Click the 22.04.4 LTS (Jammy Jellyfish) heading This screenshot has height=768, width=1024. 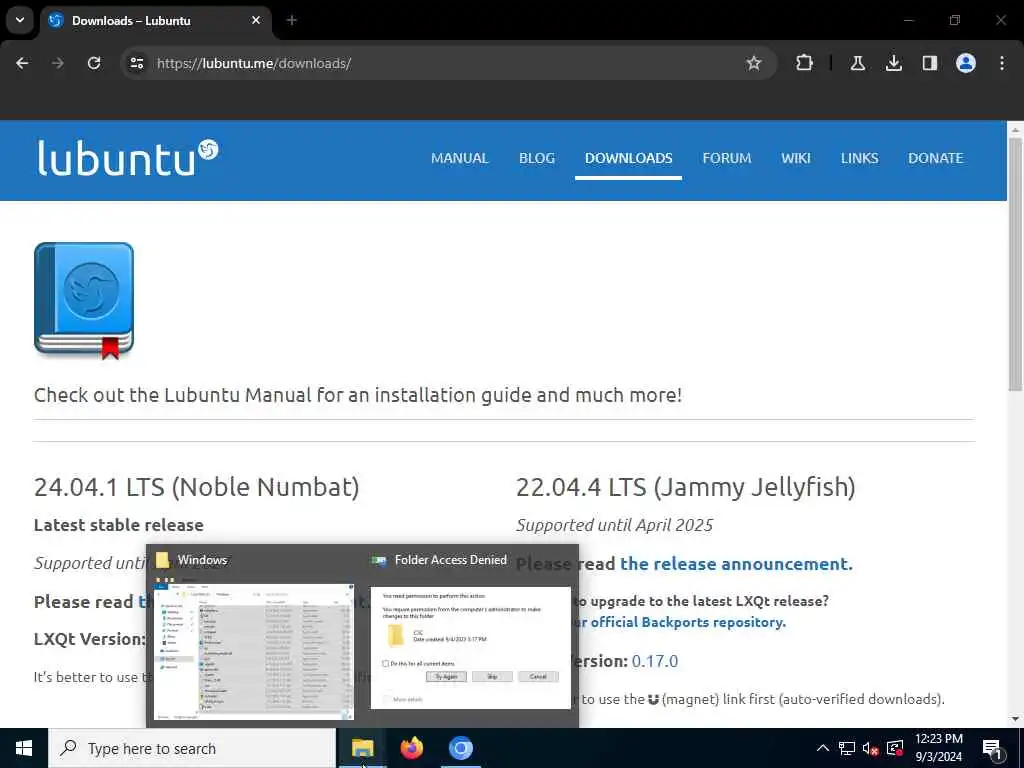pos(686,487)
